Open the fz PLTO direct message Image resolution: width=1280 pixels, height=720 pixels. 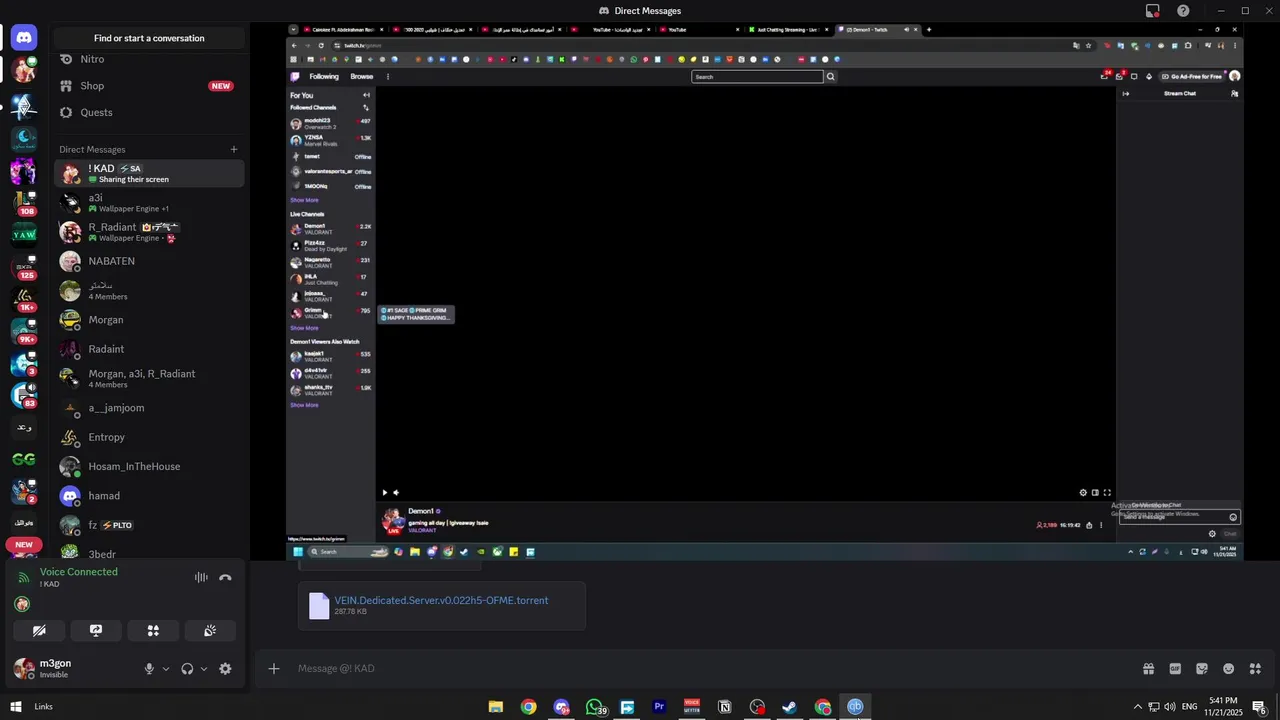tap(149, 525)
